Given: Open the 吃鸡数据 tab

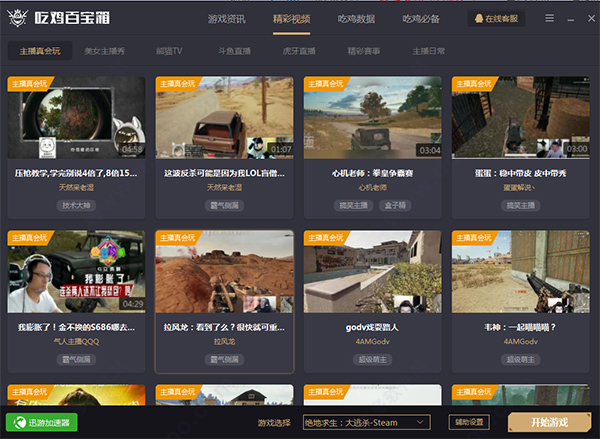Looking at the screenshot, I should coord(356,19).
